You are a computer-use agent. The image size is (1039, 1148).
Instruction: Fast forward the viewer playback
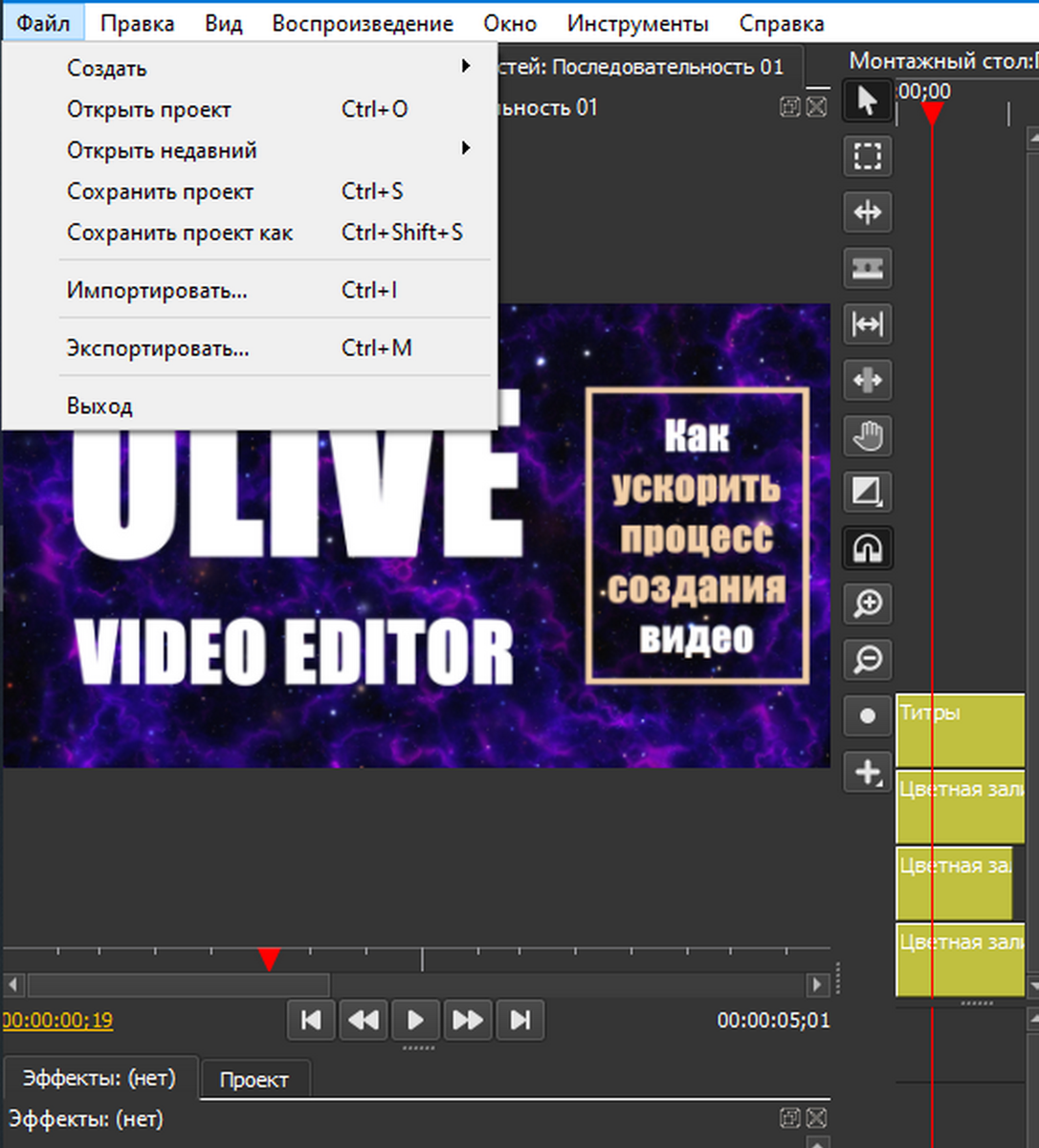[x=468, y=1020]
